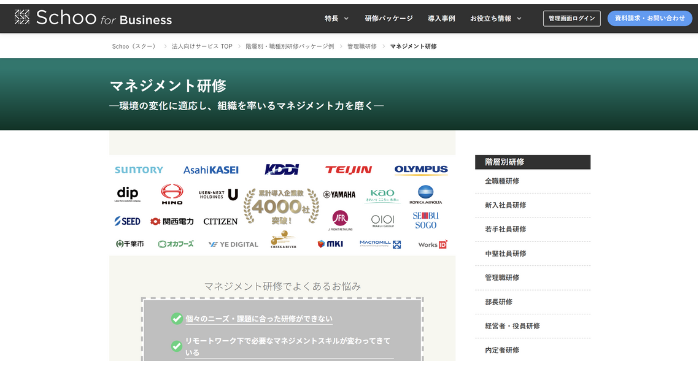The height and width of the screenshot is (365, 698).
Task: Click the Creek & River logo
Action: click(283, 239)
